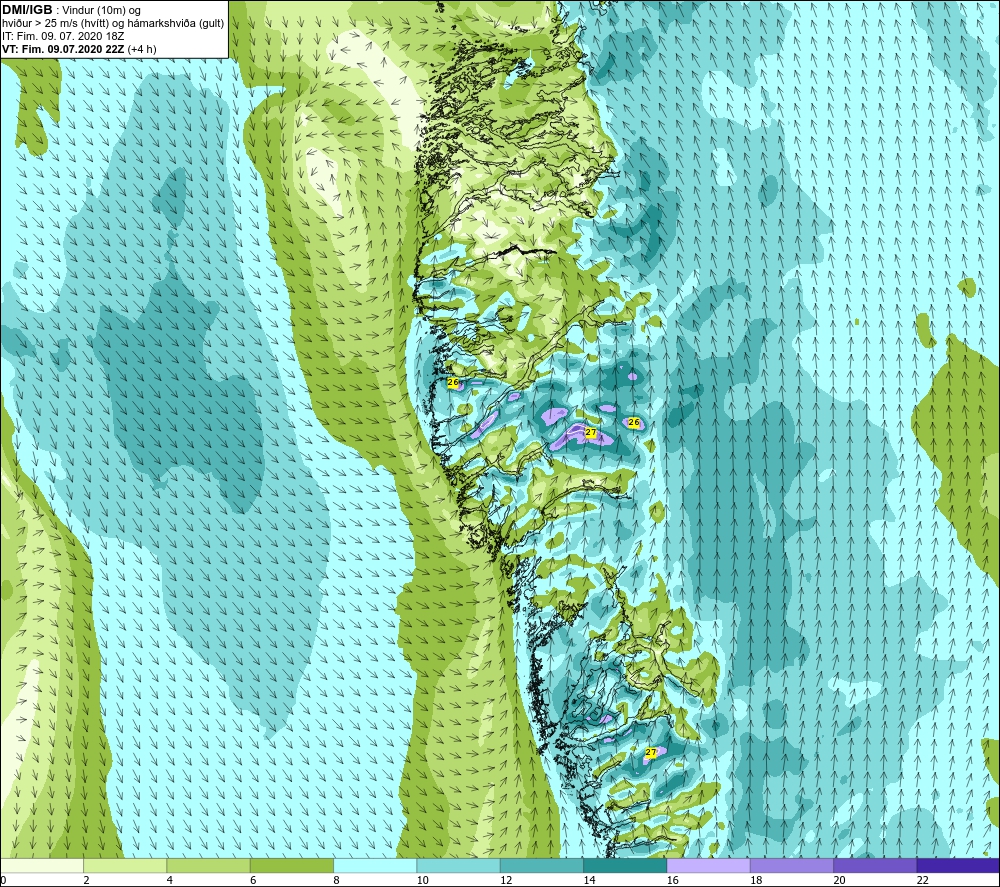
Task: Click the "0" value on the wind scale
Action: 3,880
